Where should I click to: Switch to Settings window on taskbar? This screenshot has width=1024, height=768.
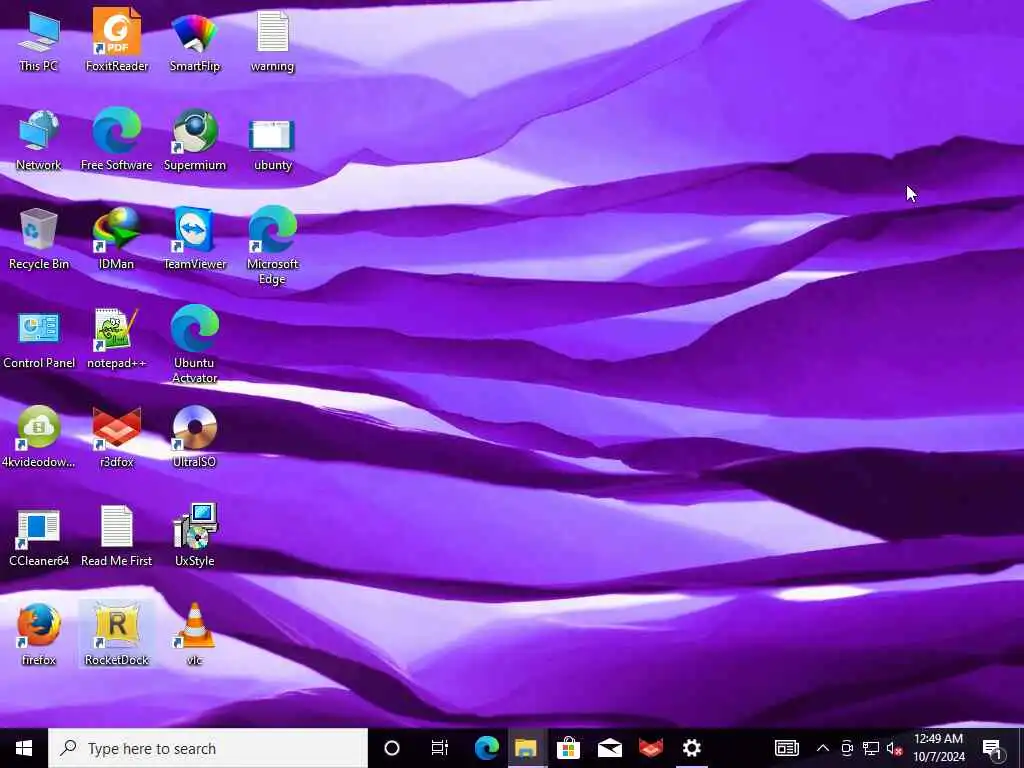[692, 748]
